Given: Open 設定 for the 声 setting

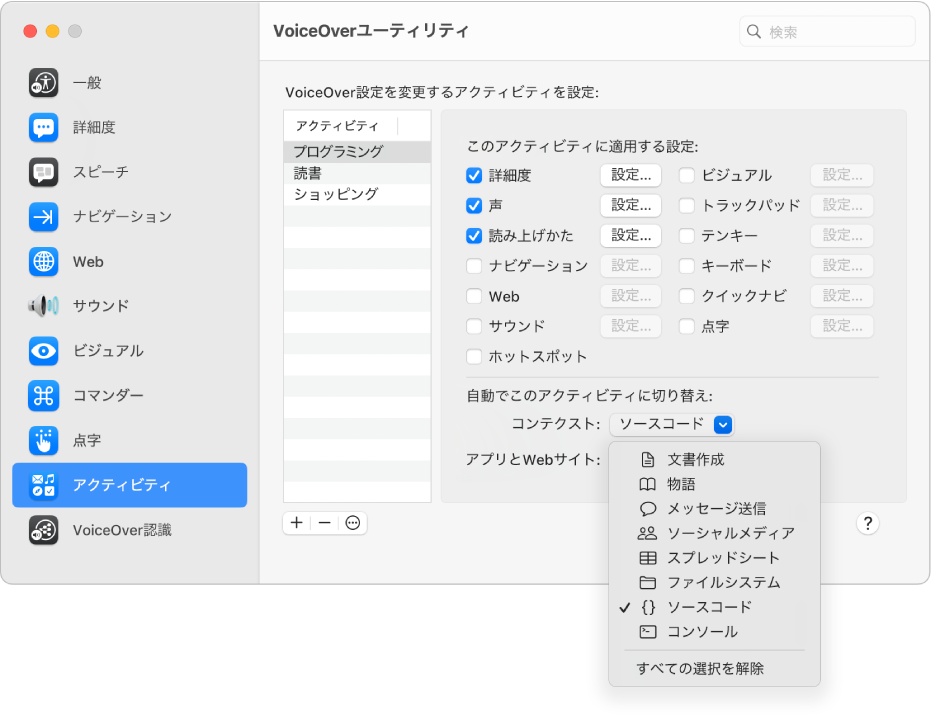Looking at the screenshot, I should (630, 205).
